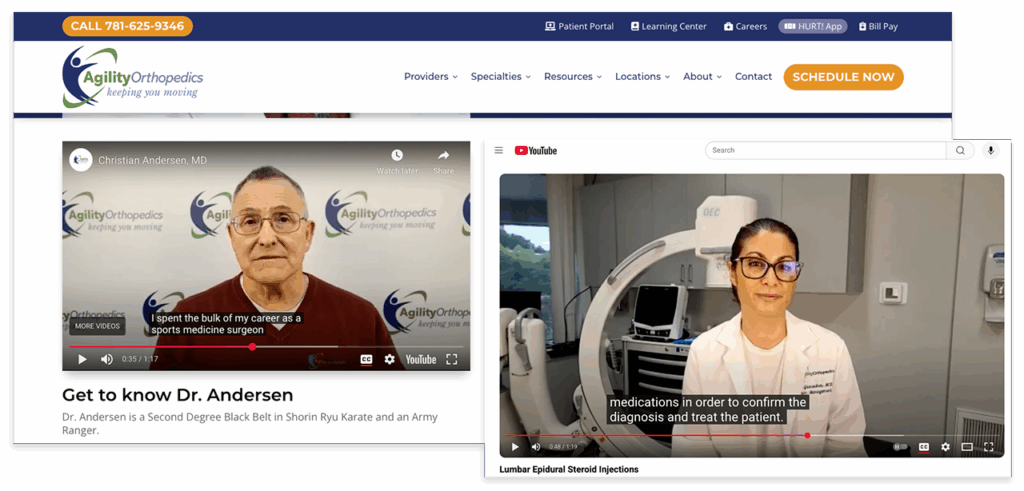Expand the Specialties dropdown menu

500,77
